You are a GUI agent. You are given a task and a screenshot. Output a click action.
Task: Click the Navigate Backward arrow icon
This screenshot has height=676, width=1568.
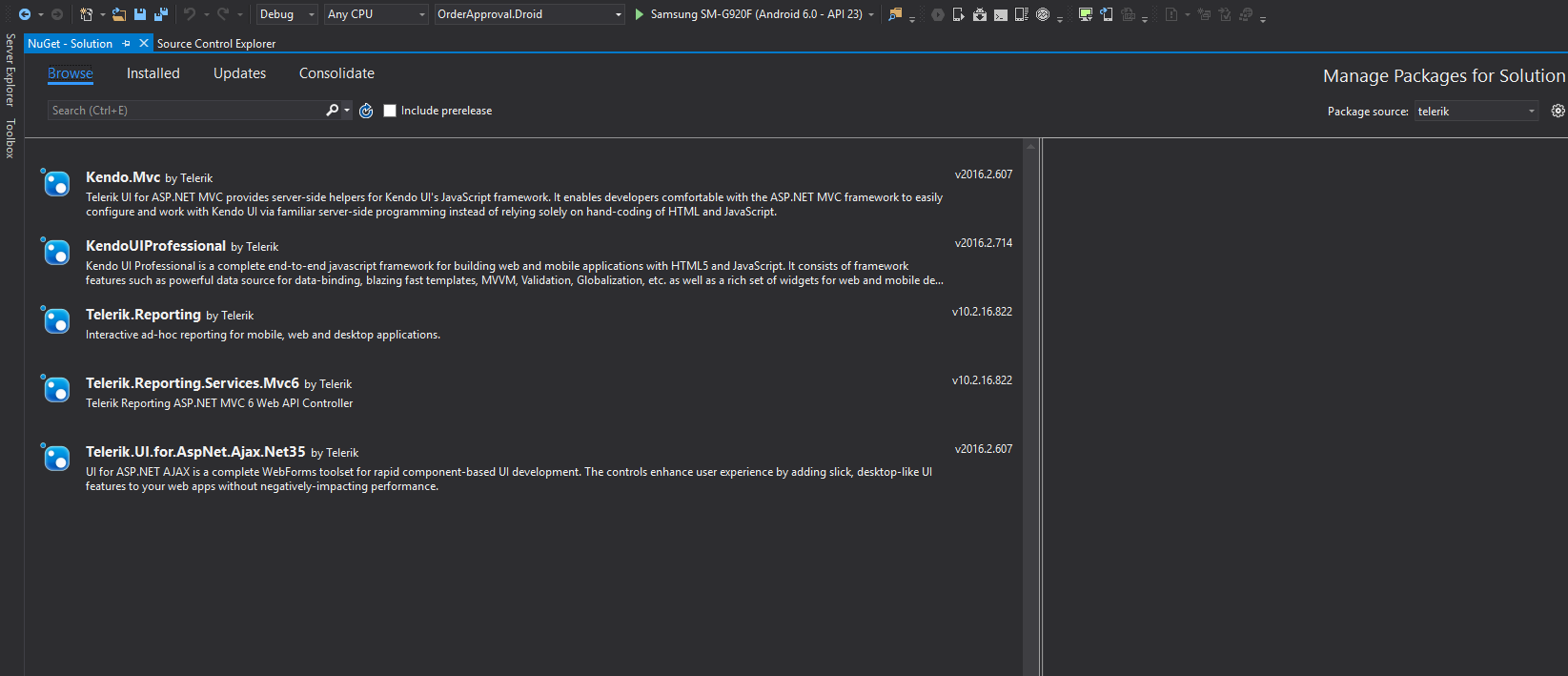click(x=25, y=14)
